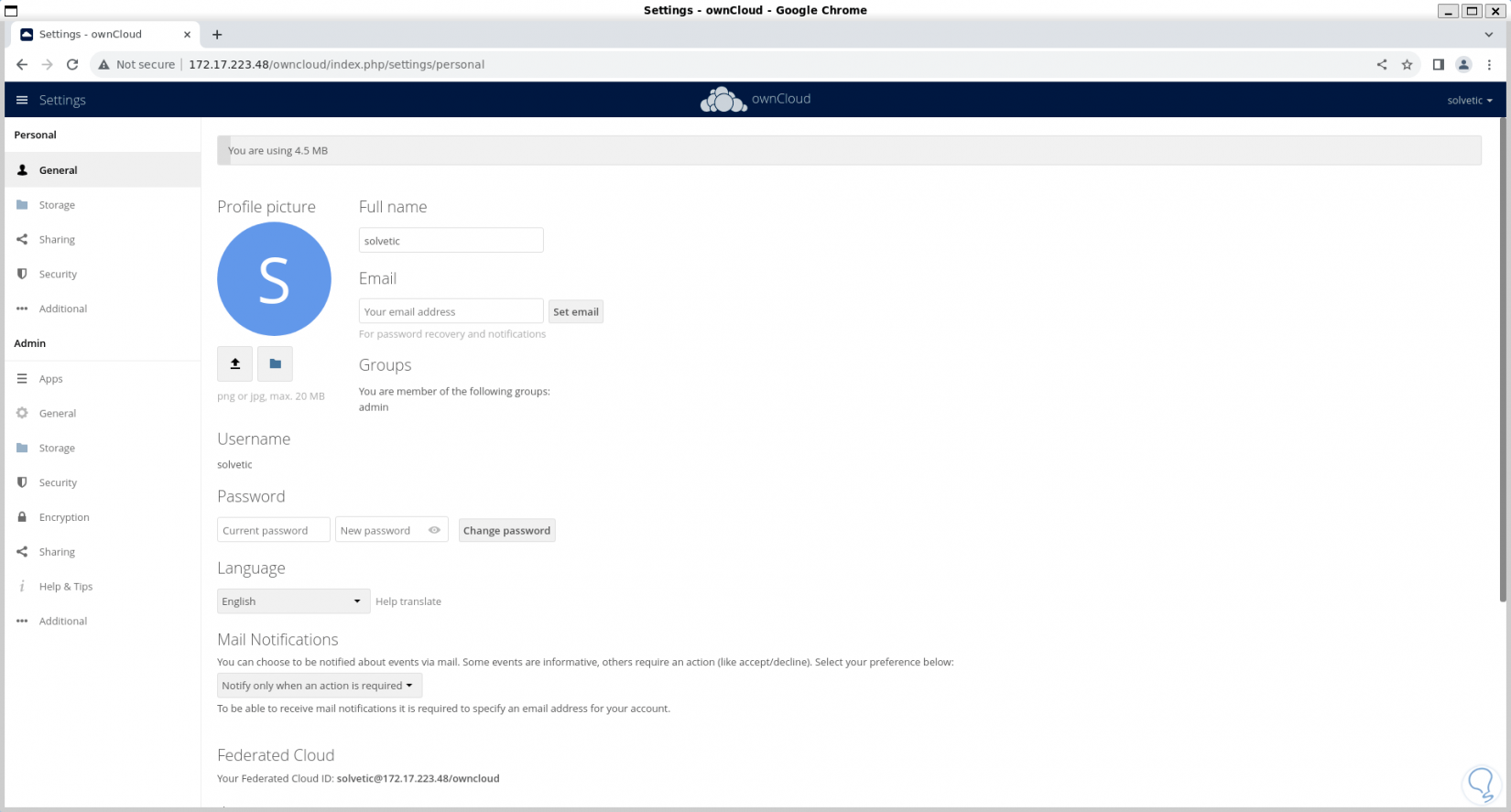1511x812 pixels.
Task: Open Admin Encryption settings
Action: (103, 517)
